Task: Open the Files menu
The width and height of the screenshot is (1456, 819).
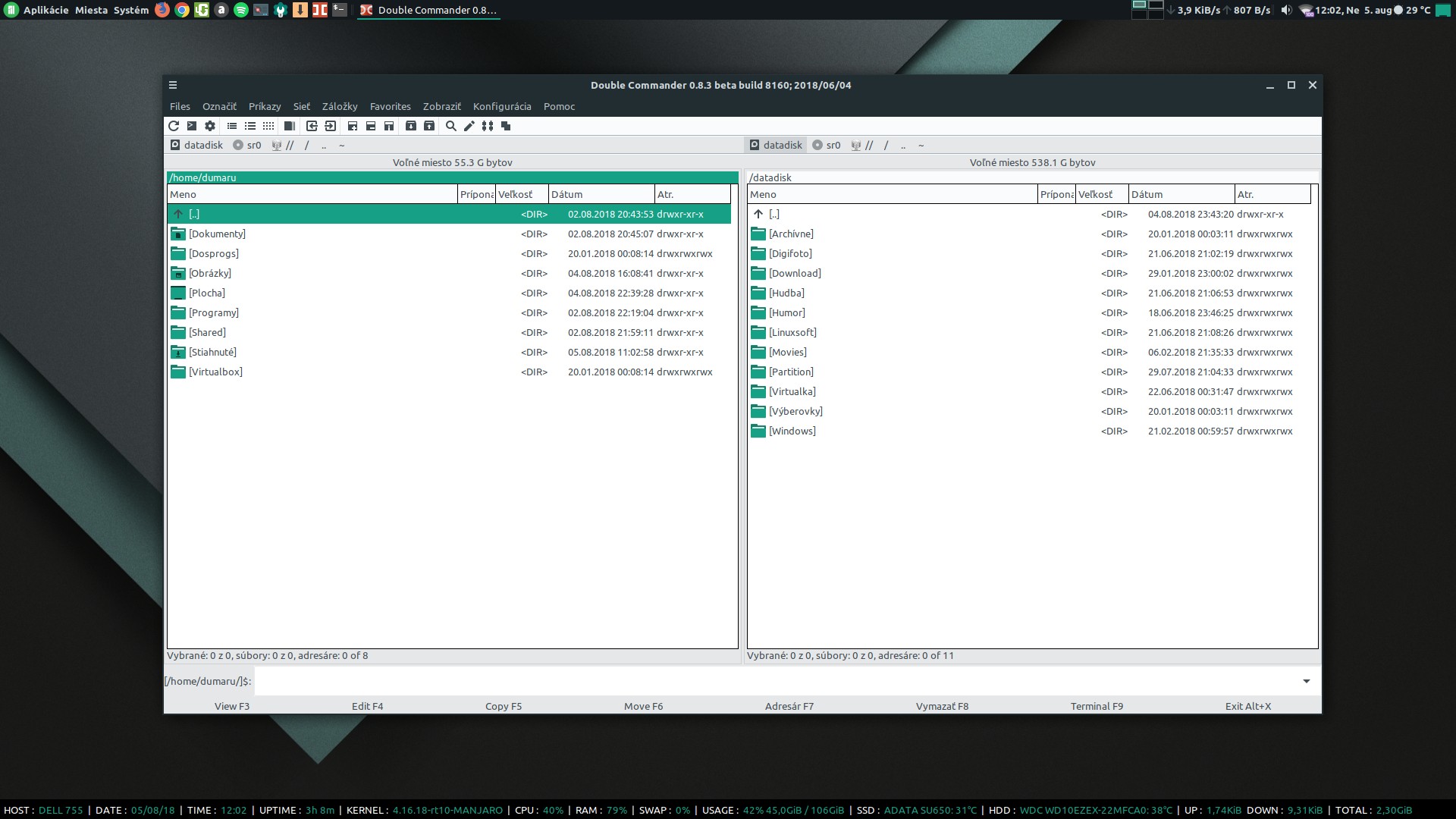Action: pyautogui.click(x=180, y=106)
